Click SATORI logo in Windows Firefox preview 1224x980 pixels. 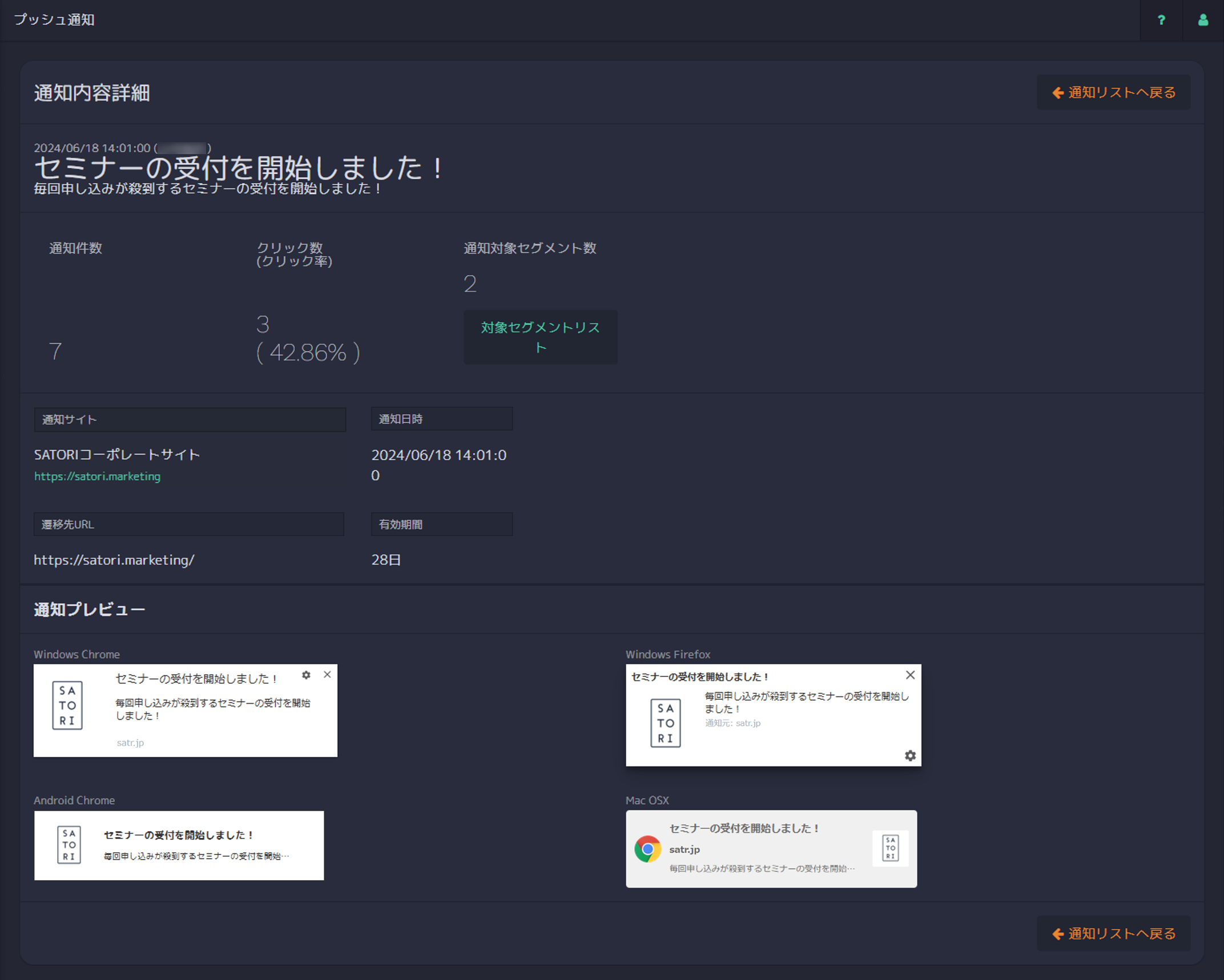(x=666, y=723)
